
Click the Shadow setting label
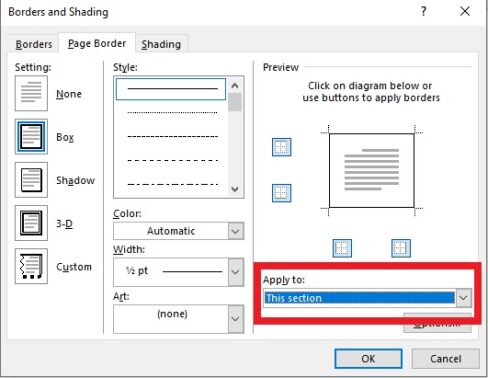pyautogui.click(x=75, y=180)
